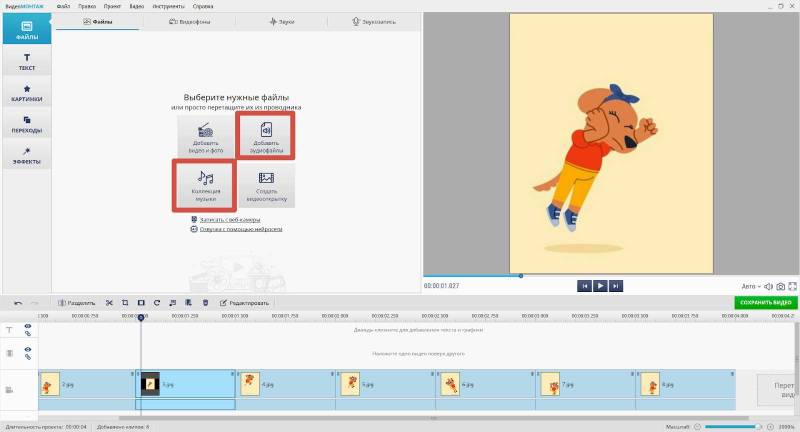Select the crop tool icon
The height and width of the screenshot is (432, 800).
coord(125,303)
